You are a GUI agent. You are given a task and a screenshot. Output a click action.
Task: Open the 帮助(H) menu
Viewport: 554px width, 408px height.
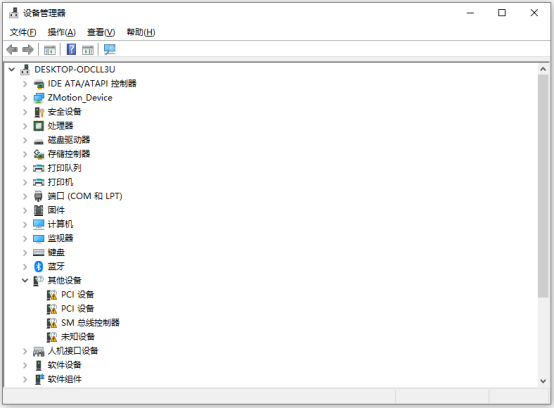(141, 32)
